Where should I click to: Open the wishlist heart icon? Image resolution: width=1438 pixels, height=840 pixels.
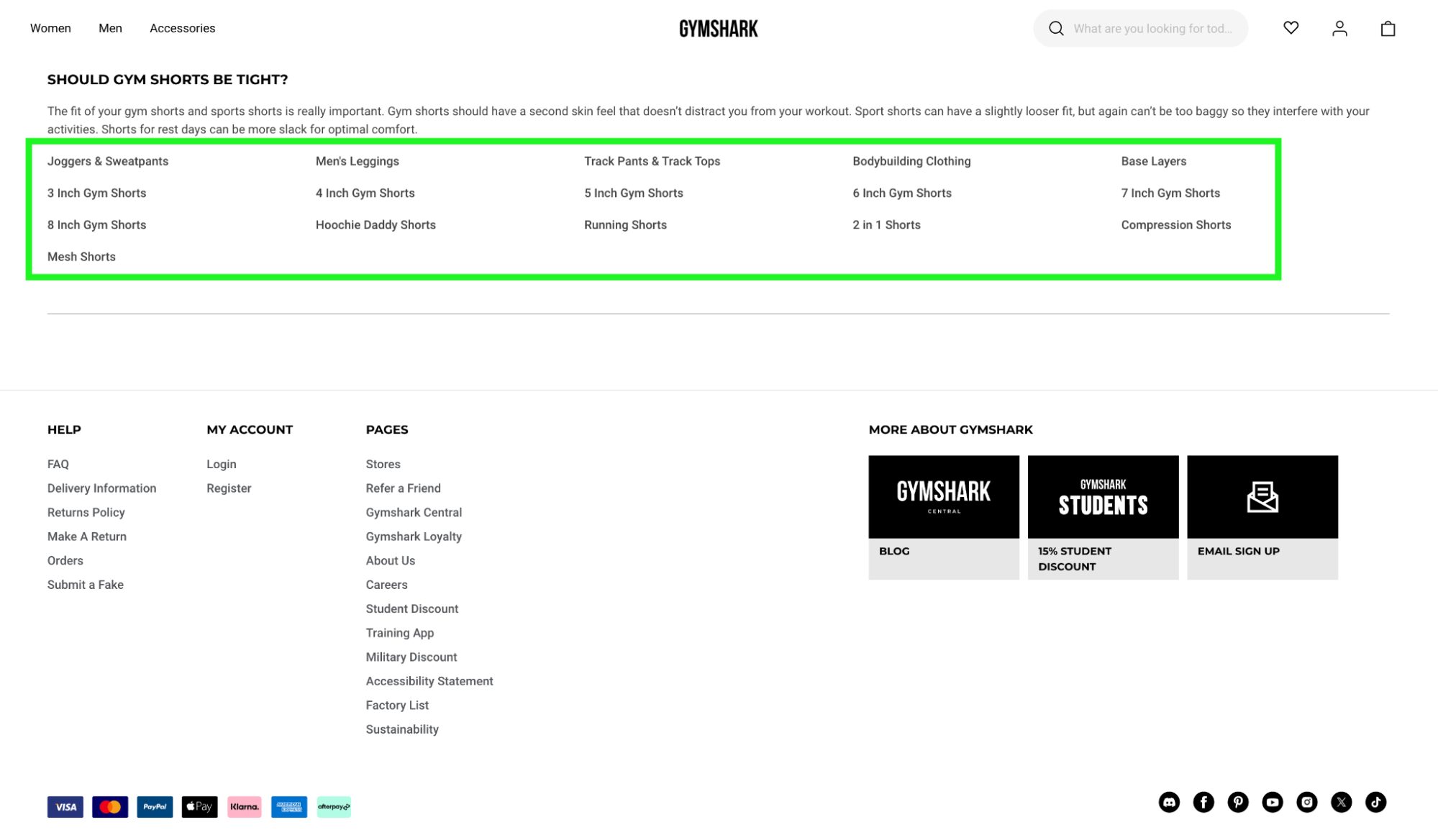coord(1291,28)
